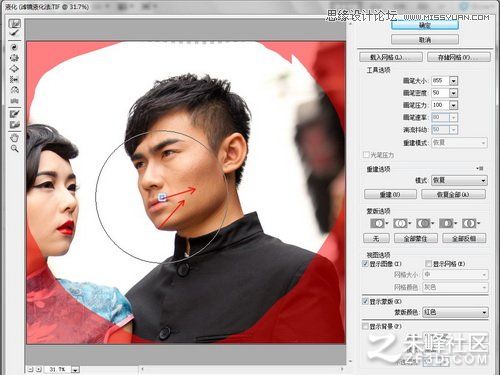Viewport: 500px width, 375px height.
Task: Open the 模式 reconstruct mode dropdown
Action: pos(459,180)
